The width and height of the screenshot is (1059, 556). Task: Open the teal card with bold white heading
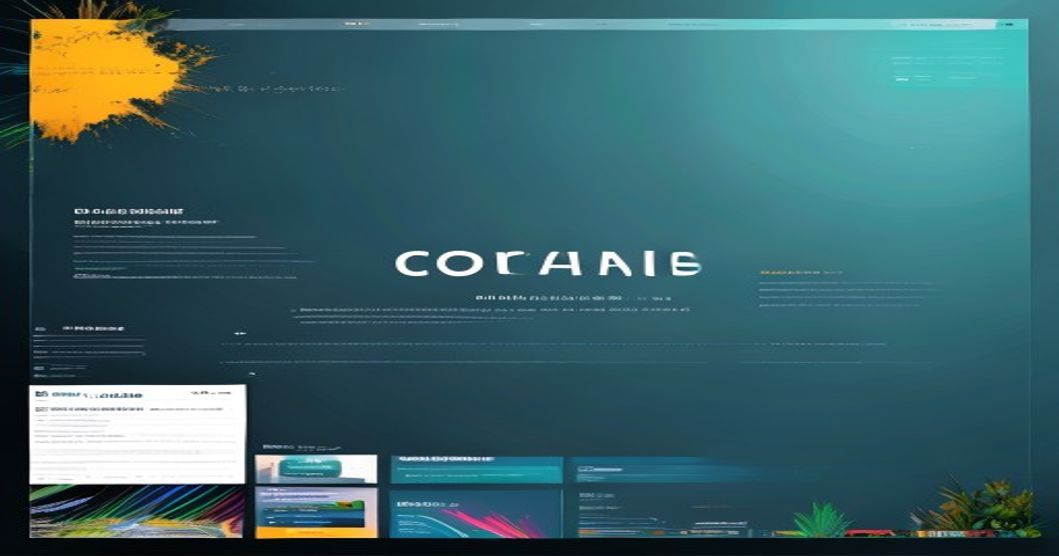tap(476, 469)
